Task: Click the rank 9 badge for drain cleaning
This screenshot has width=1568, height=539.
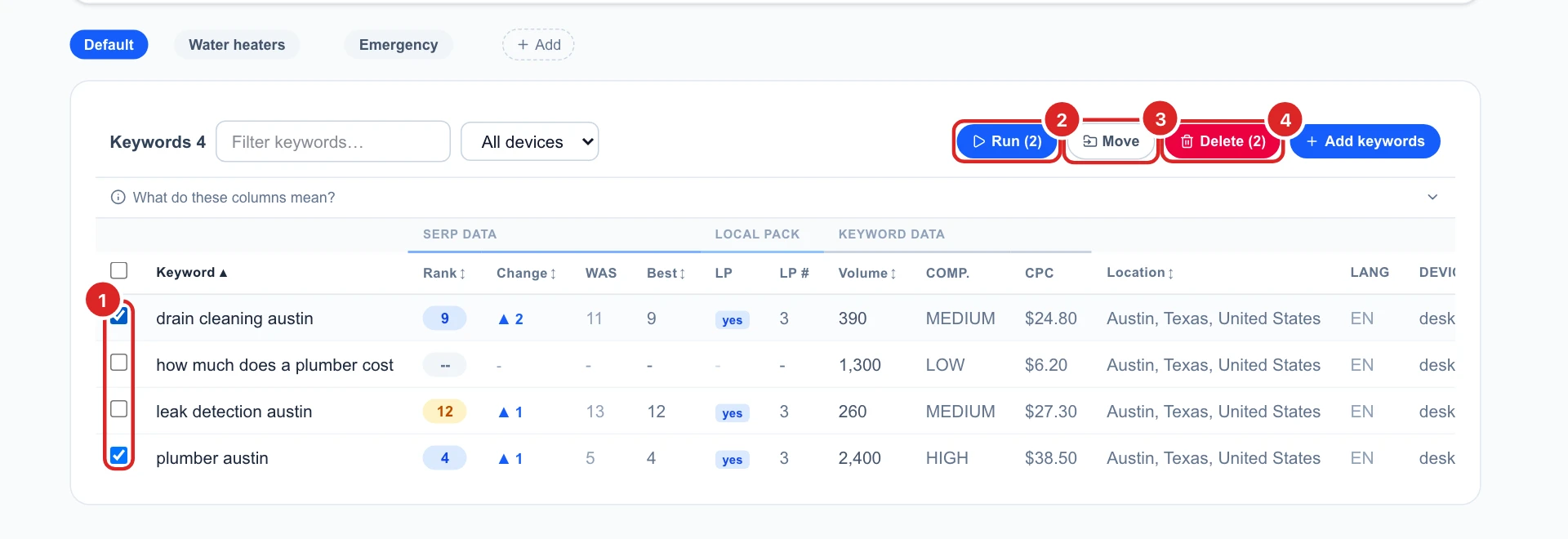Action: click(x=444, y=318)
